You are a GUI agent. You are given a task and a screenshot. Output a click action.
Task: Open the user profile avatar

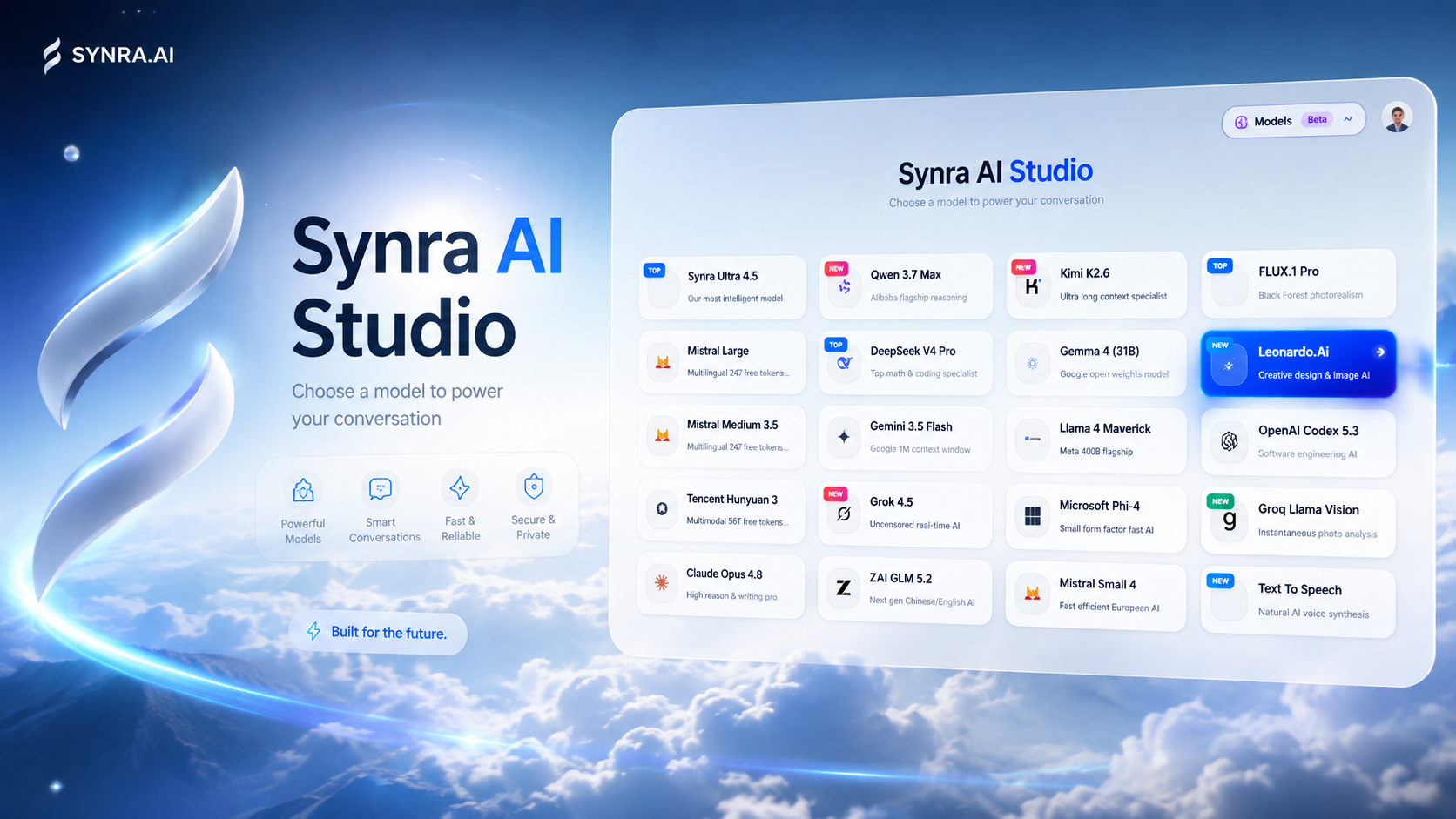1397,117
